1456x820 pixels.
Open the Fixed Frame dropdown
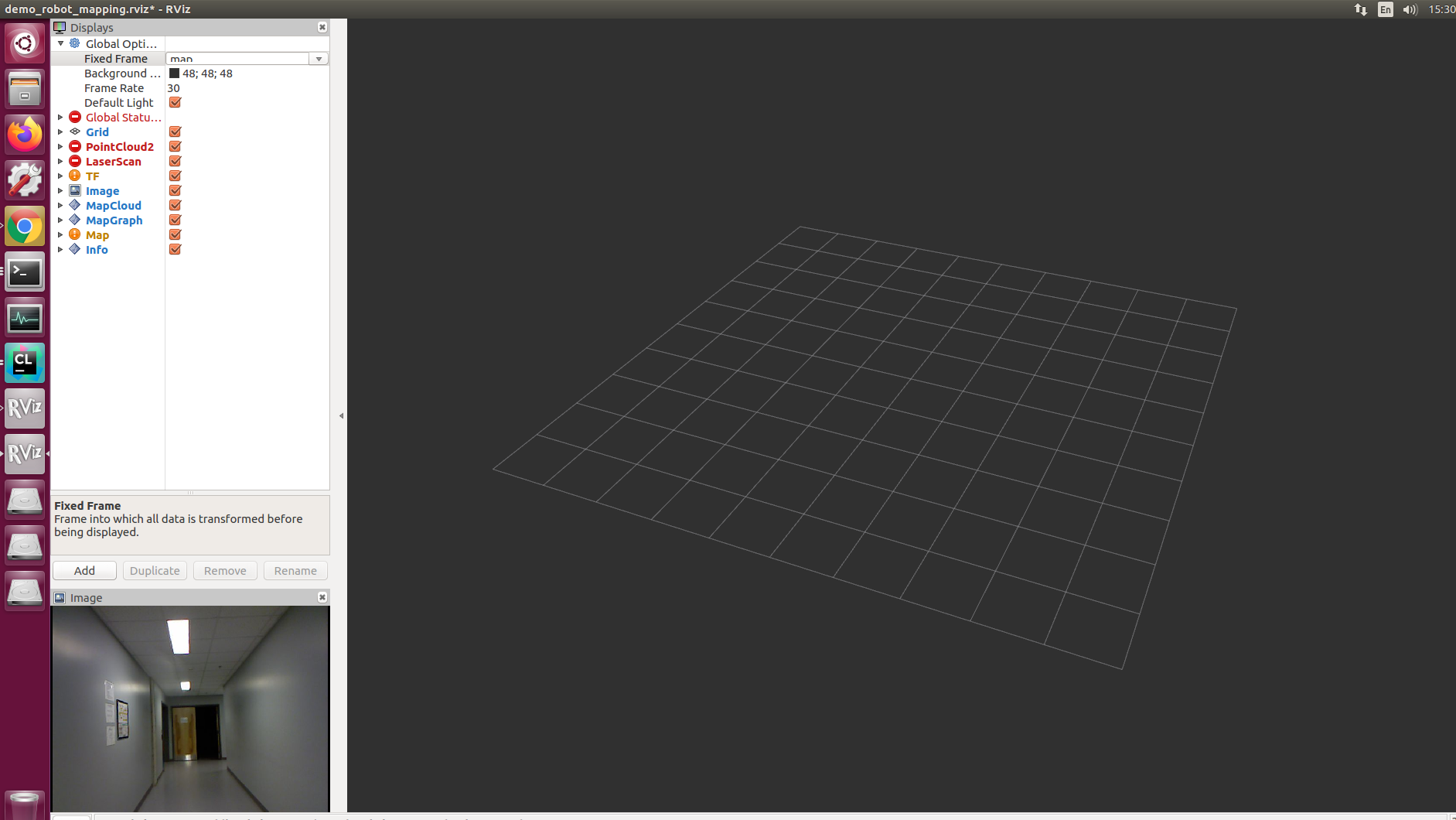(x=319, y=58)
